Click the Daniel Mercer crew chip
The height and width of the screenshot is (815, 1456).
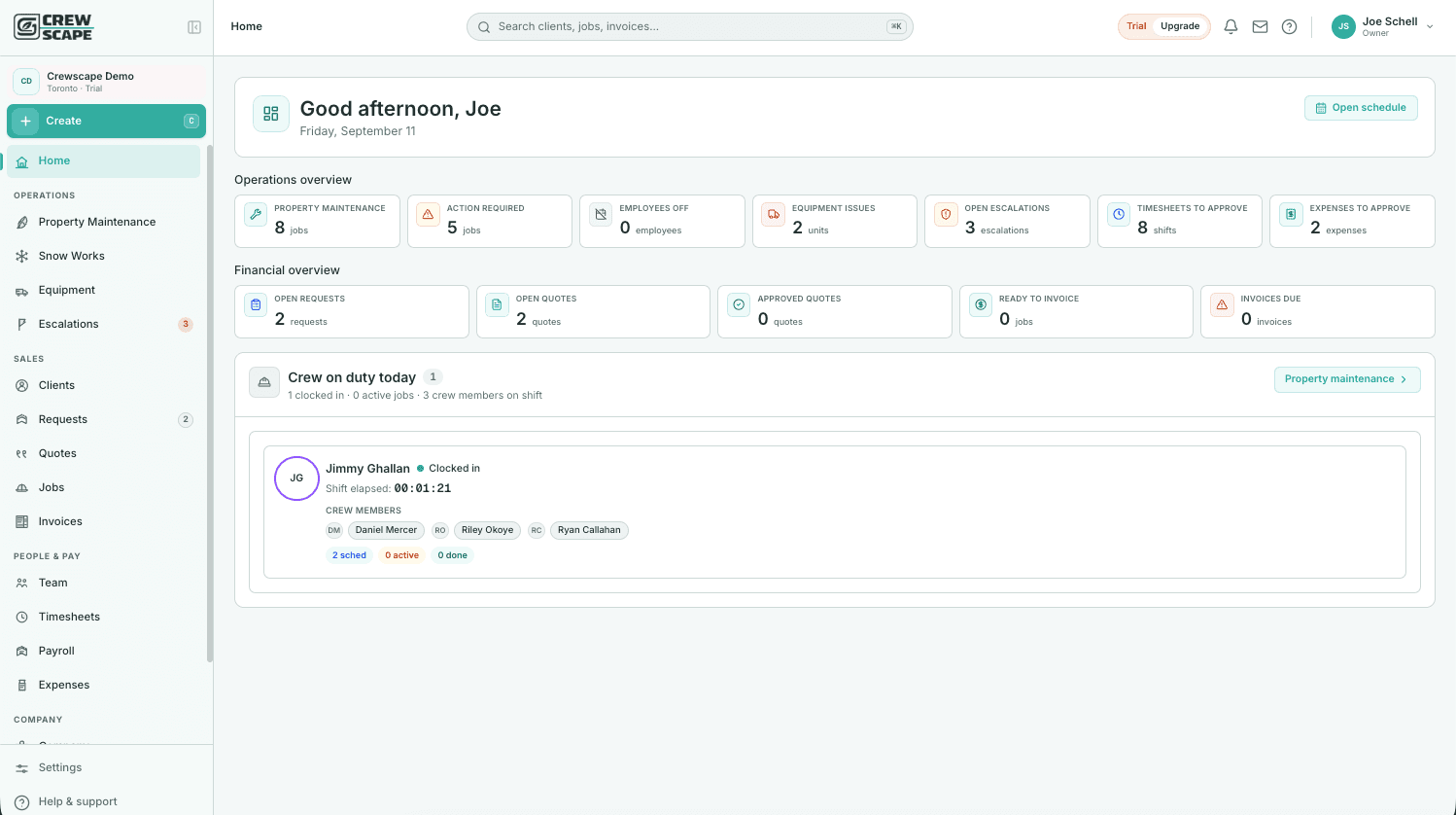[x=386, y=530]
